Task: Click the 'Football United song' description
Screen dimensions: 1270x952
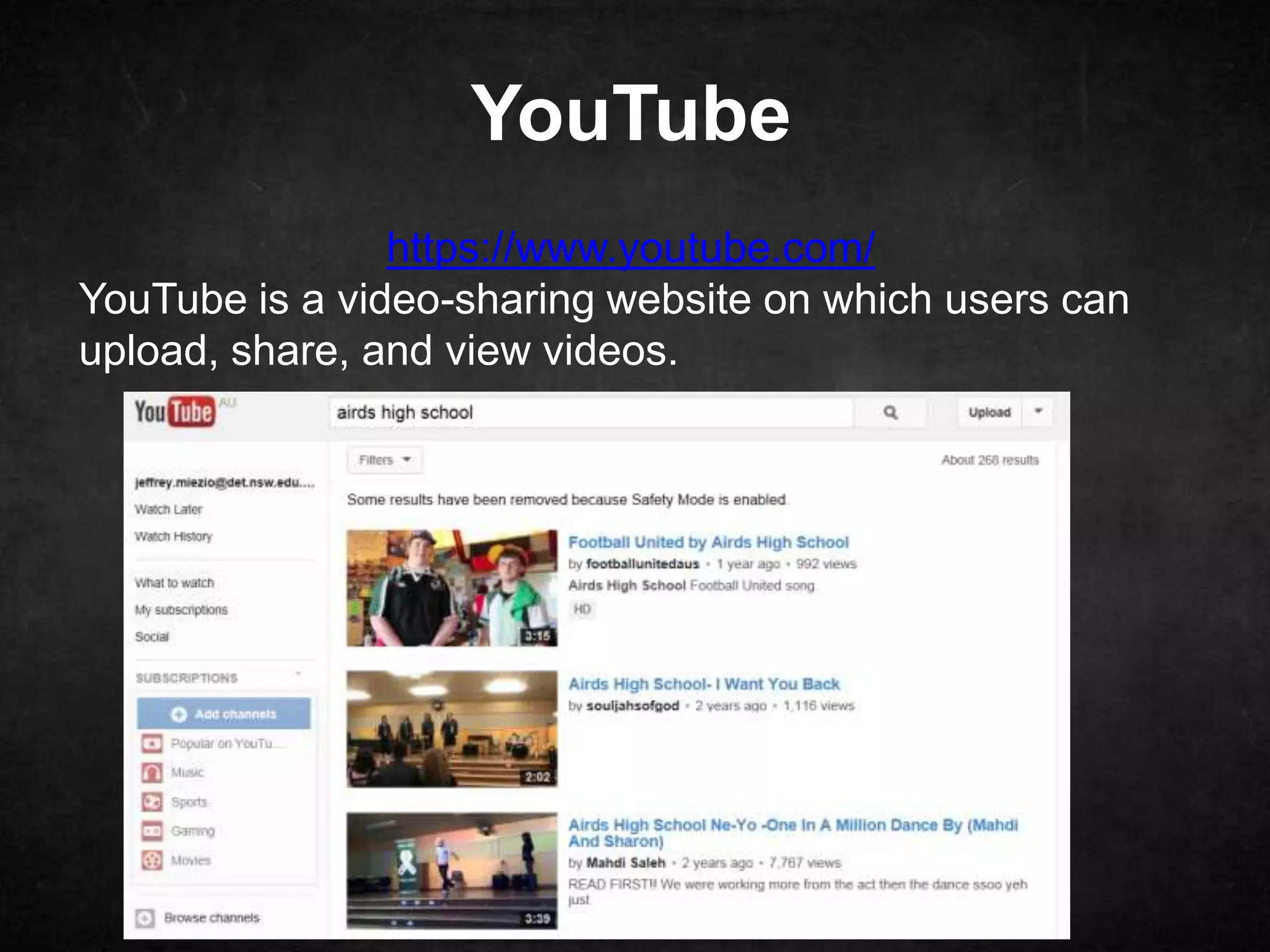Action: (x=691, y=586)
